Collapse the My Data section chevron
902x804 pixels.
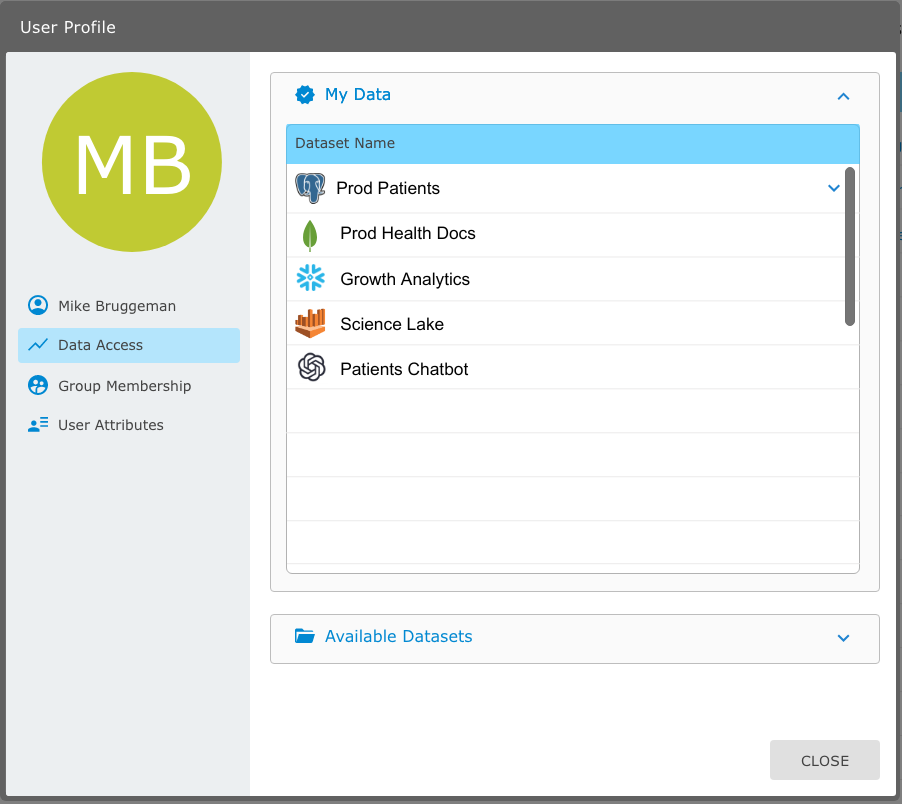843,96
